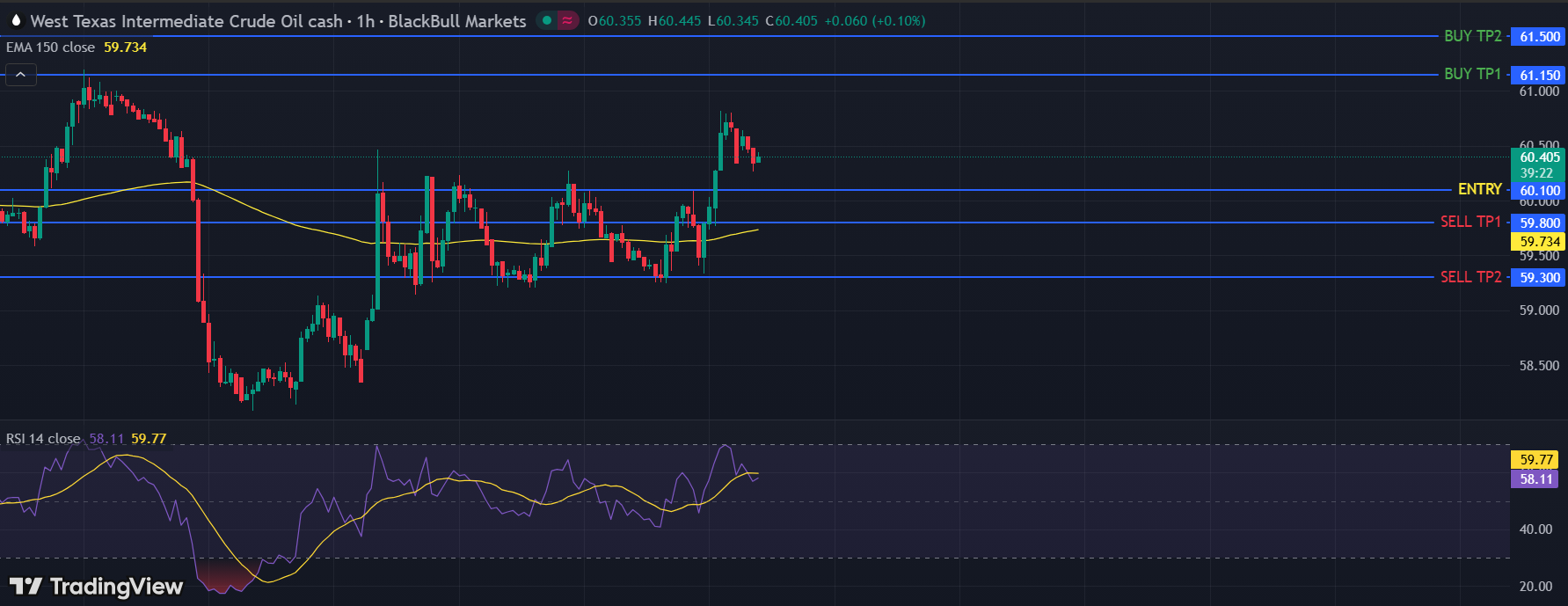Click the TradingView logo
Screen dimensions: 1568x606
96,586
